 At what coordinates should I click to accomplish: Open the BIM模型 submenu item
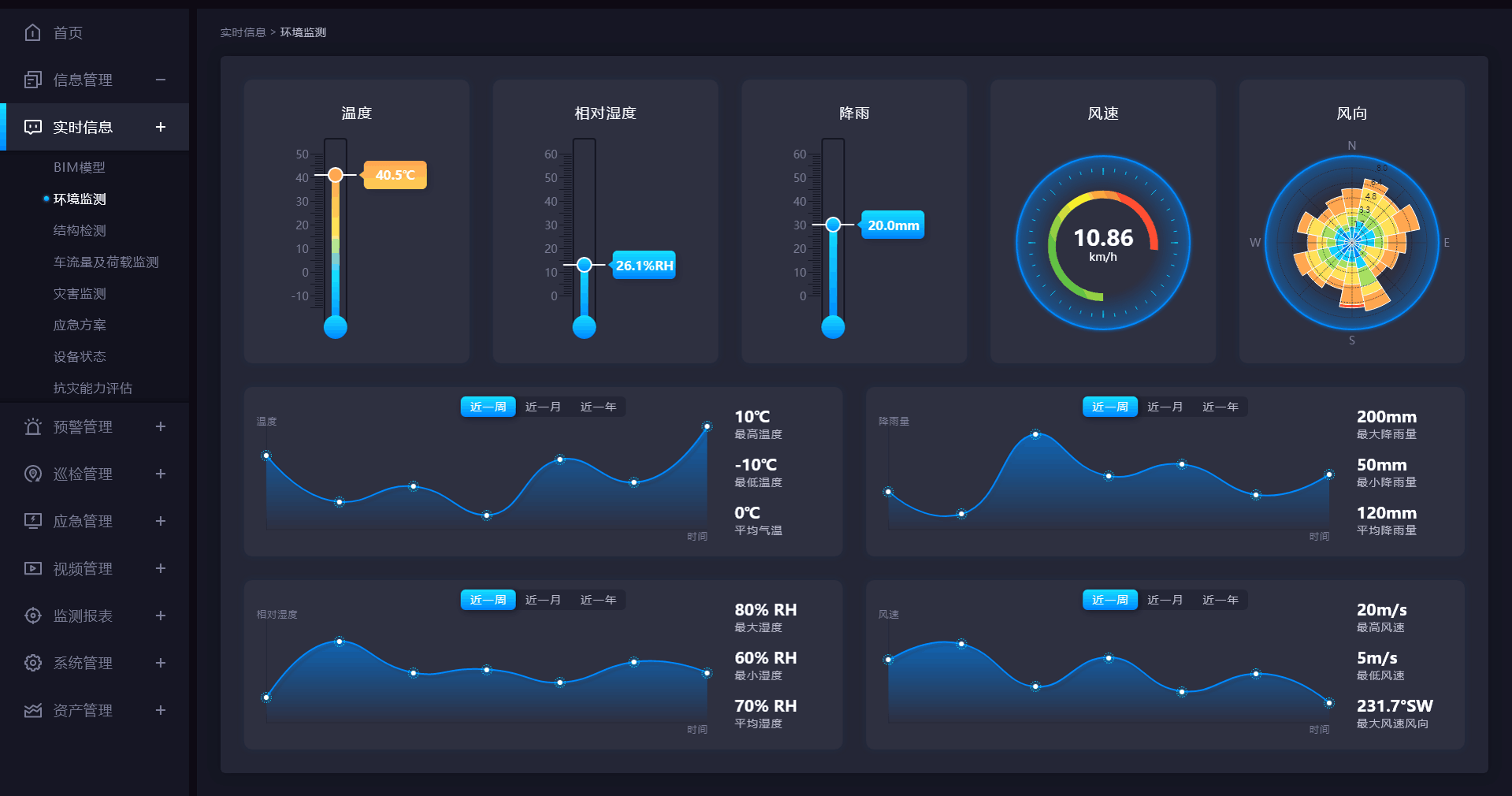tap(79, 167)
